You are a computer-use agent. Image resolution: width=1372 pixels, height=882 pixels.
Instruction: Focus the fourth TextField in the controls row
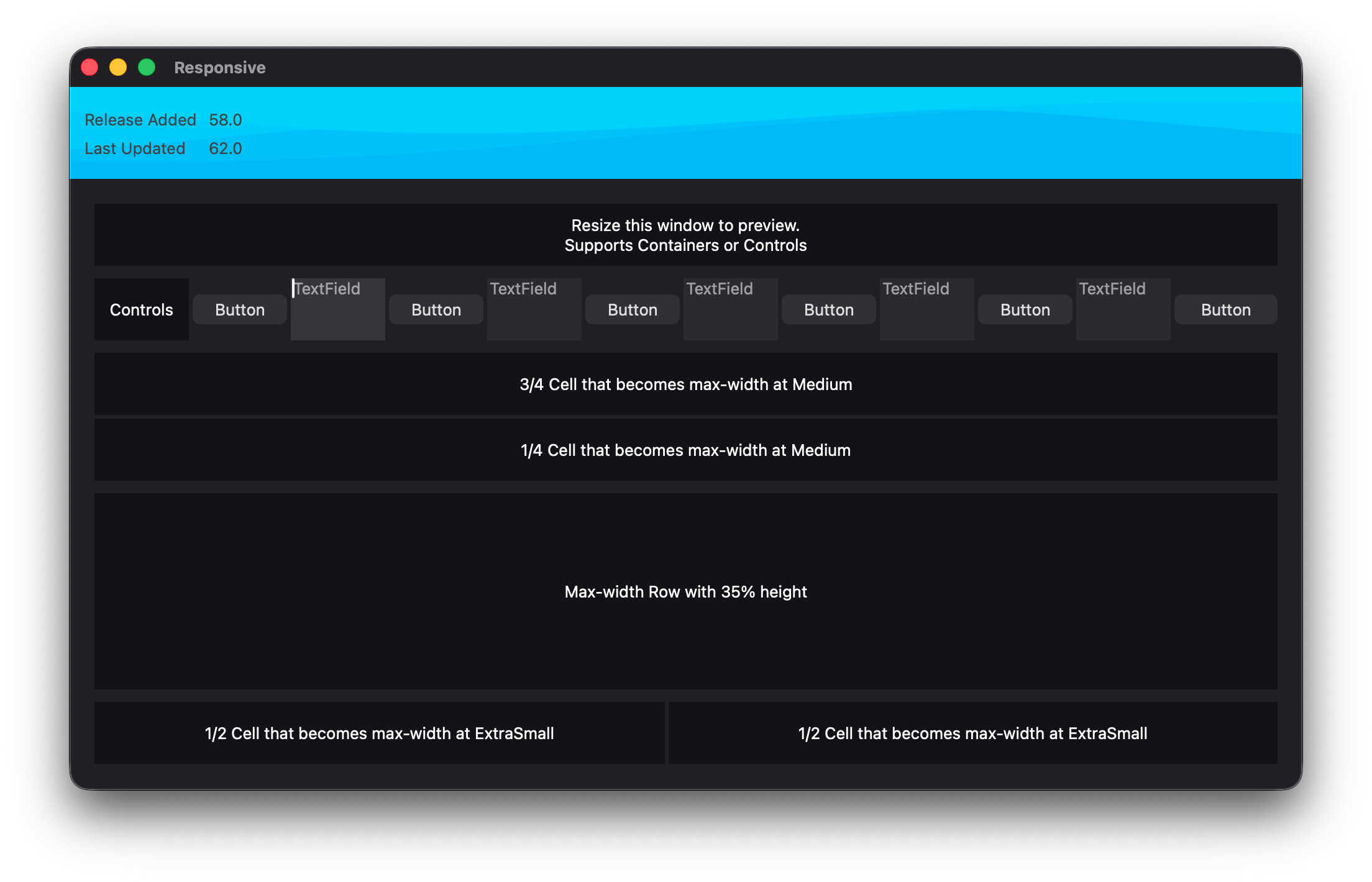[x=927, y=309]
